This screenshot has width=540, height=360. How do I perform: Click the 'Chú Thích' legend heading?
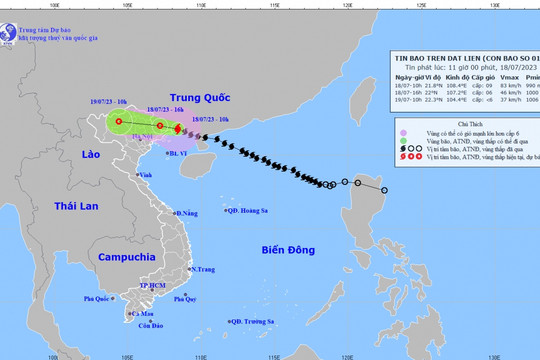tap(470, 124)
